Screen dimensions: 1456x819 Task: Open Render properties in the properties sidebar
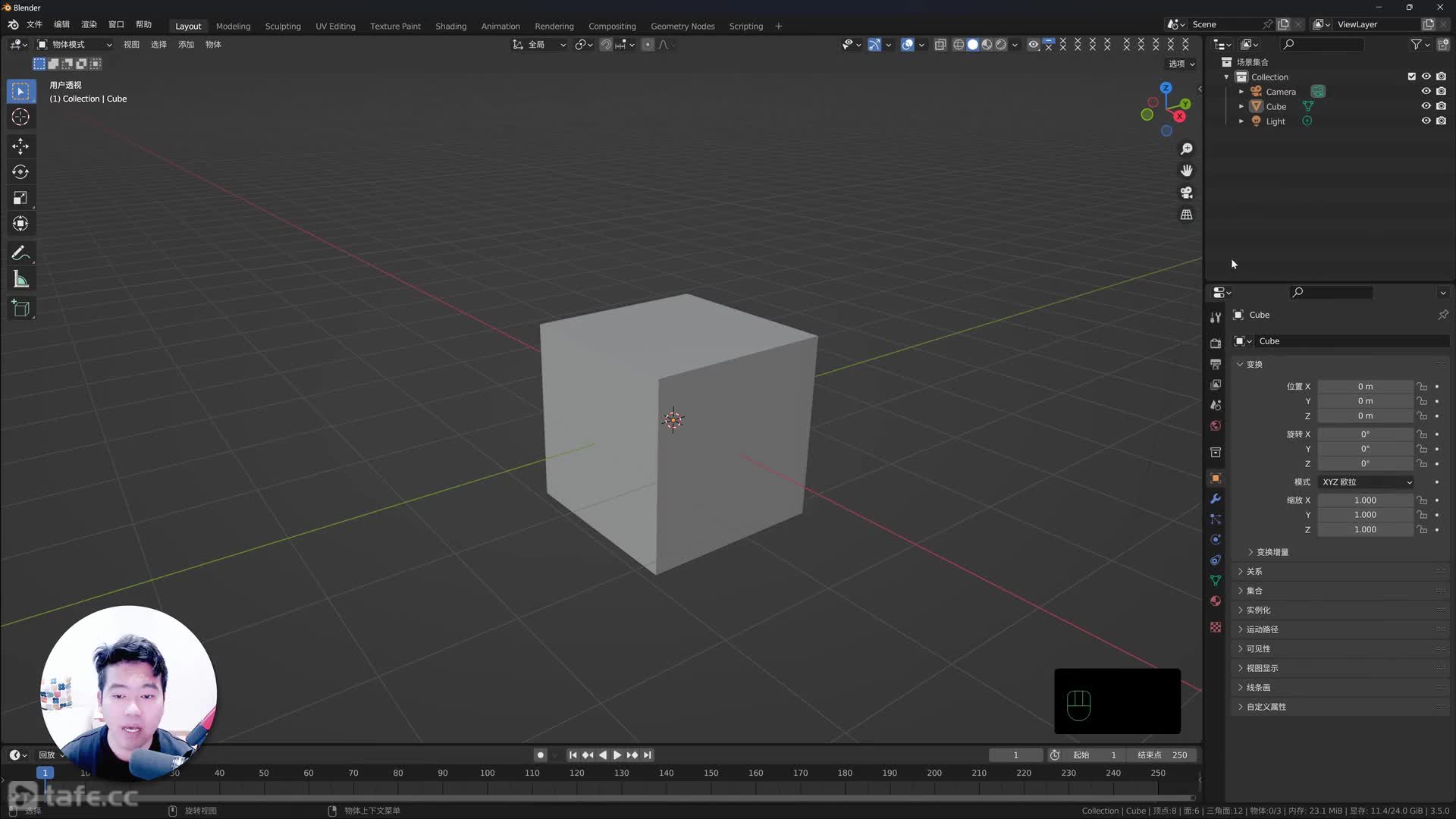pyautogui.click(x=1215, y=342)
